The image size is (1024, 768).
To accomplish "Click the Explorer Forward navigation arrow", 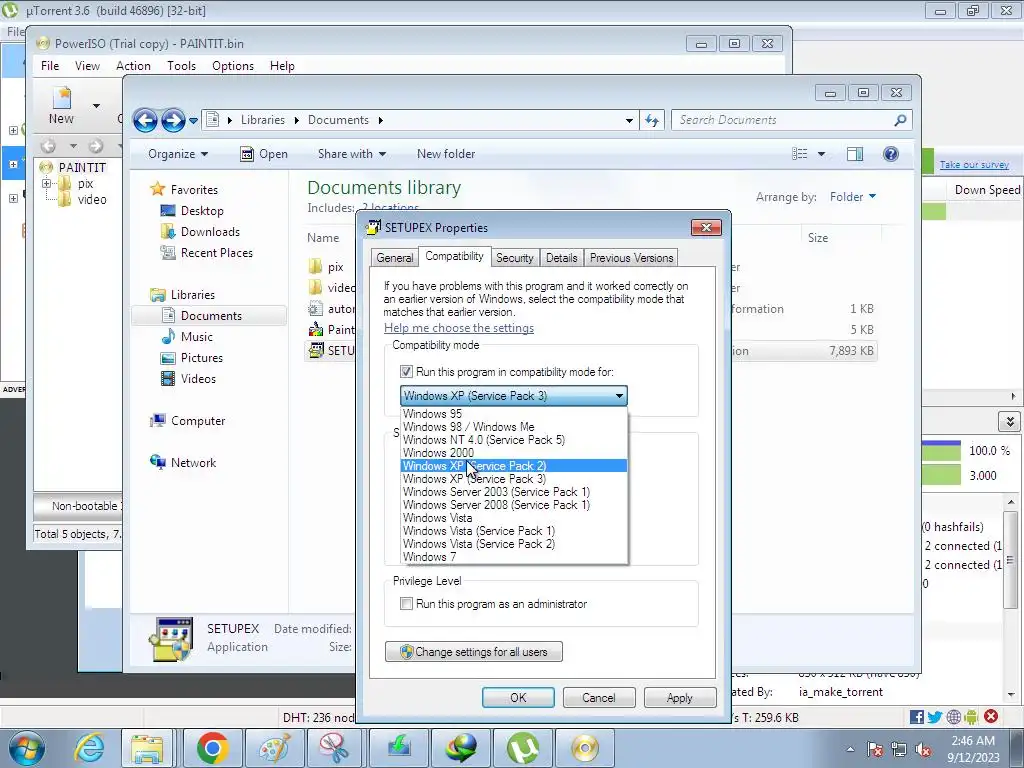I will pos(173,120).
